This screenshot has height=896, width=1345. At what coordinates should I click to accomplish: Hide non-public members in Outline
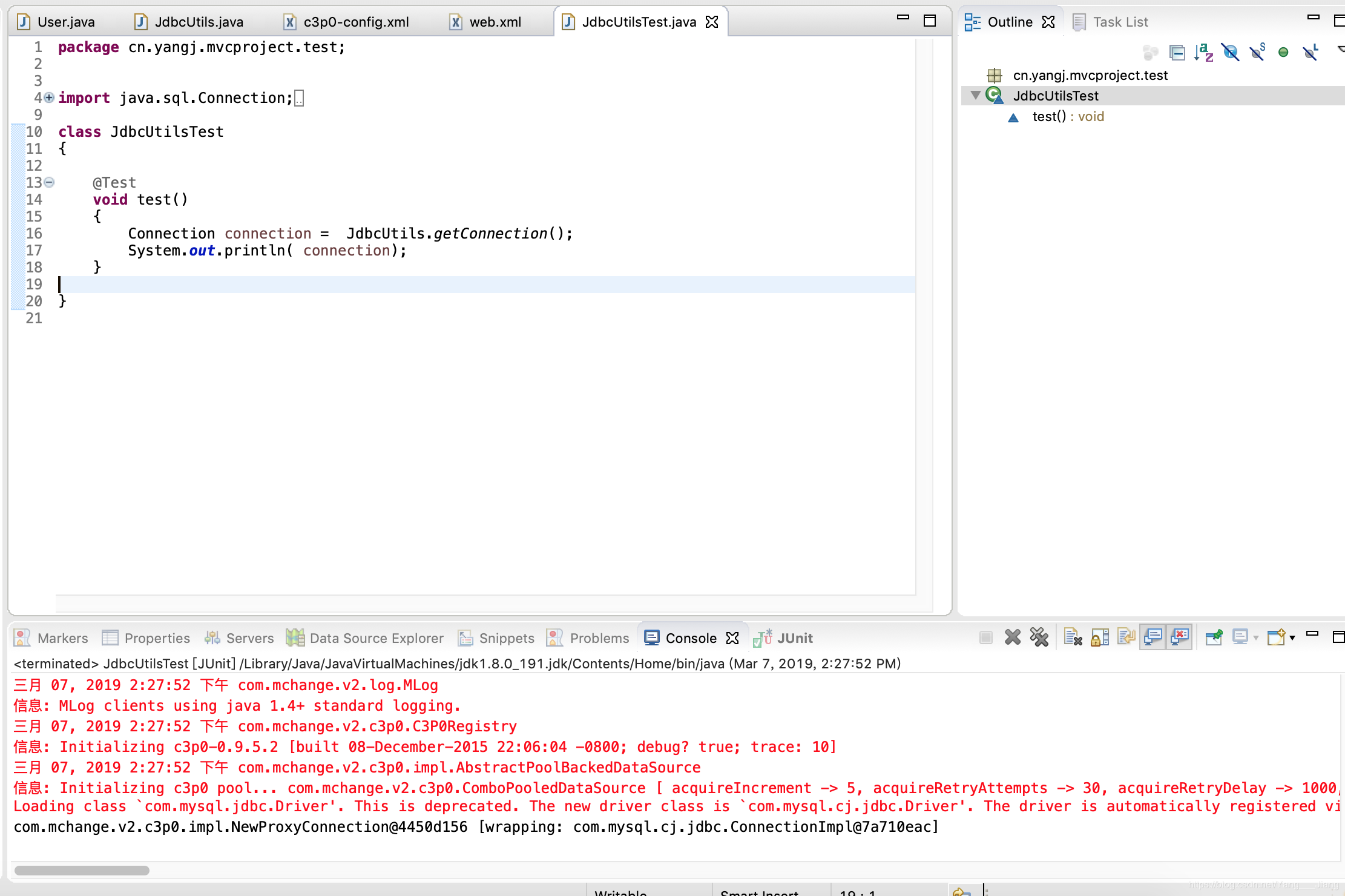(1283, 53)
